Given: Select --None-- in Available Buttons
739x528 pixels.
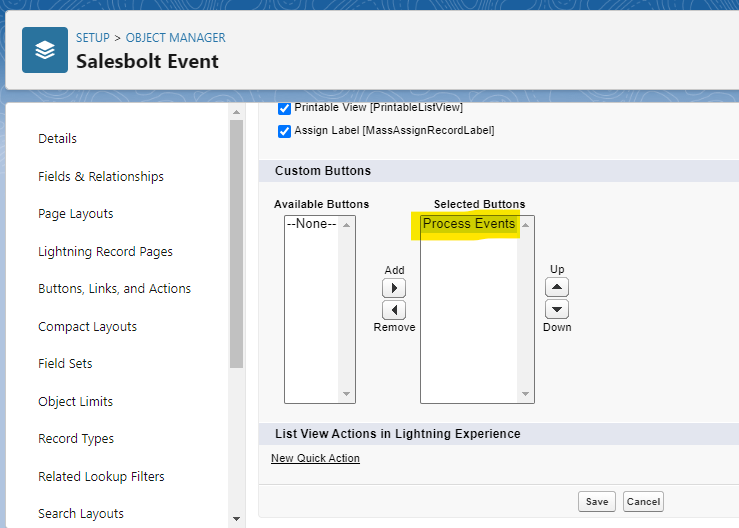Looking at the screenshot, I should [312, 223].
